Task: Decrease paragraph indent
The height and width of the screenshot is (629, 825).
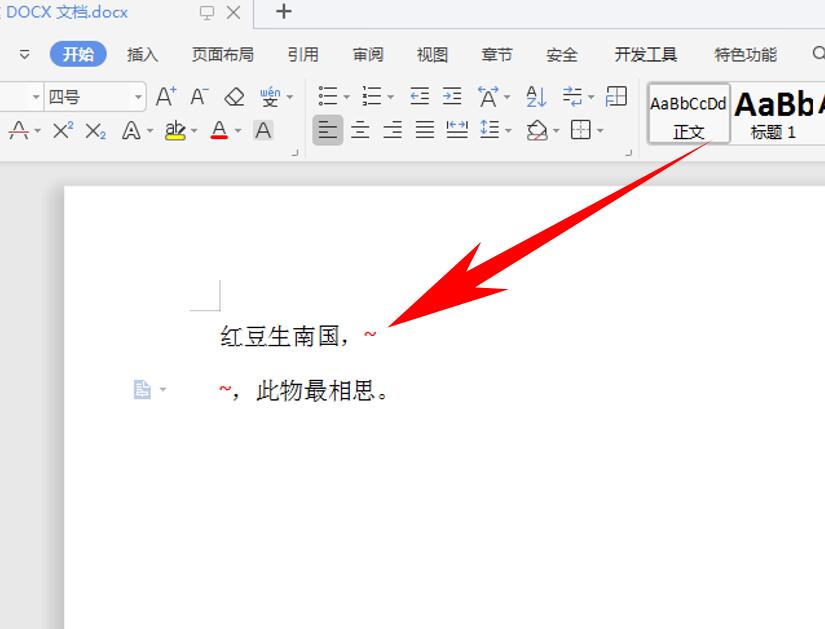Action: [x=419, y=96]
